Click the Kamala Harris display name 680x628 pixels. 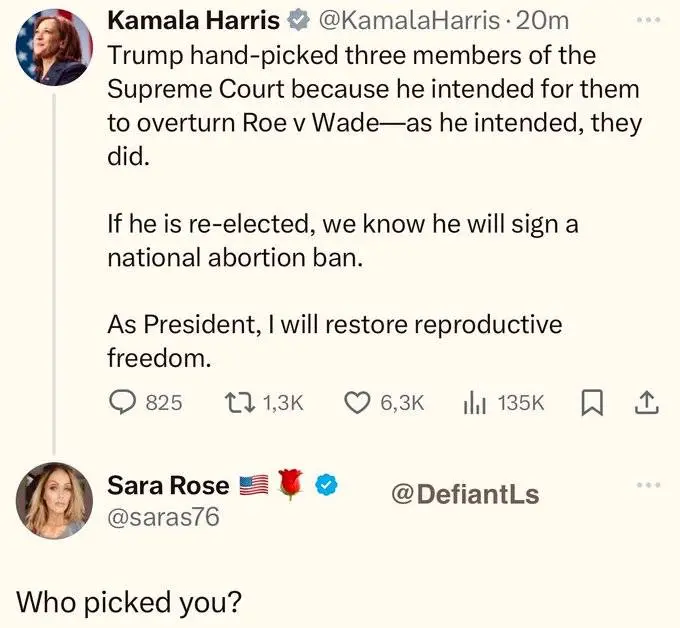[x=193, y=20]
